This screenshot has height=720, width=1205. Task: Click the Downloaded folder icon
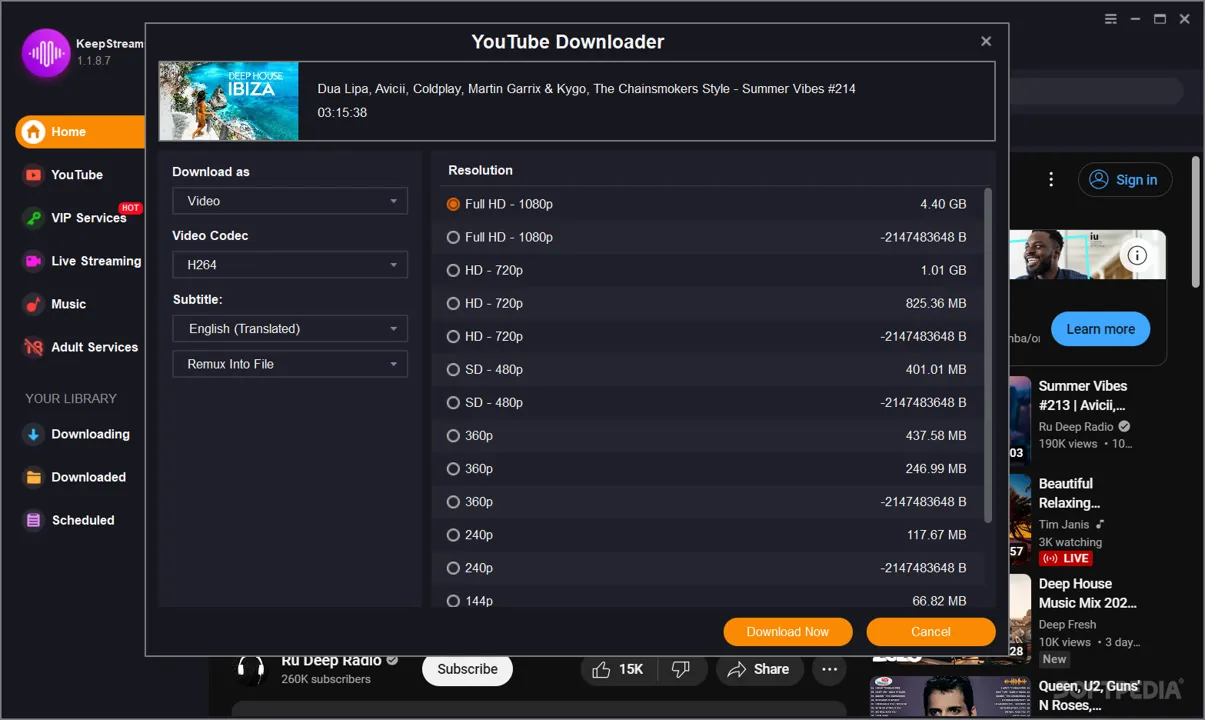click(x=34, y=477)
